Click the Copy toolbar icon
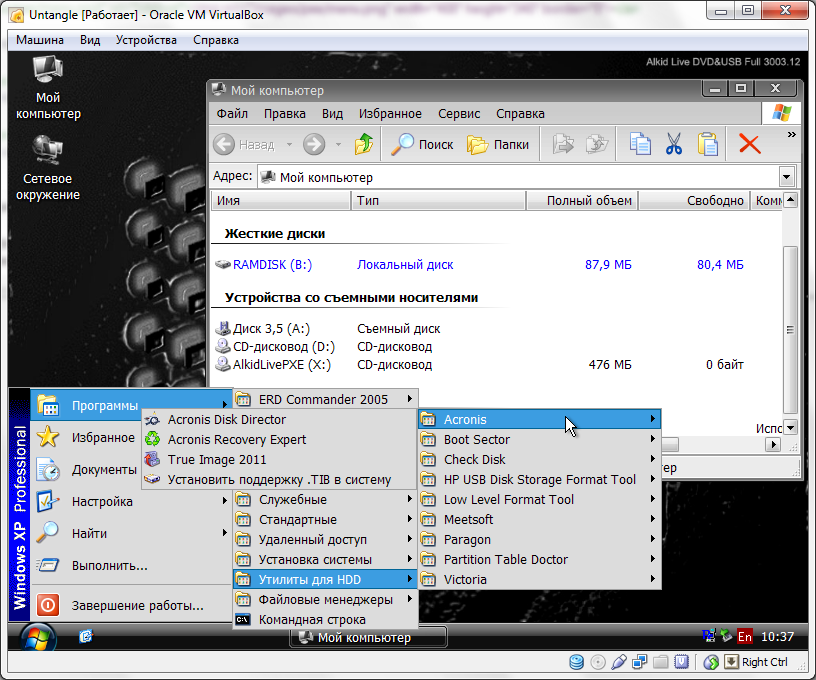Image resolution: width=816 pixels, height=680 pixels. [x=640, y=144]
